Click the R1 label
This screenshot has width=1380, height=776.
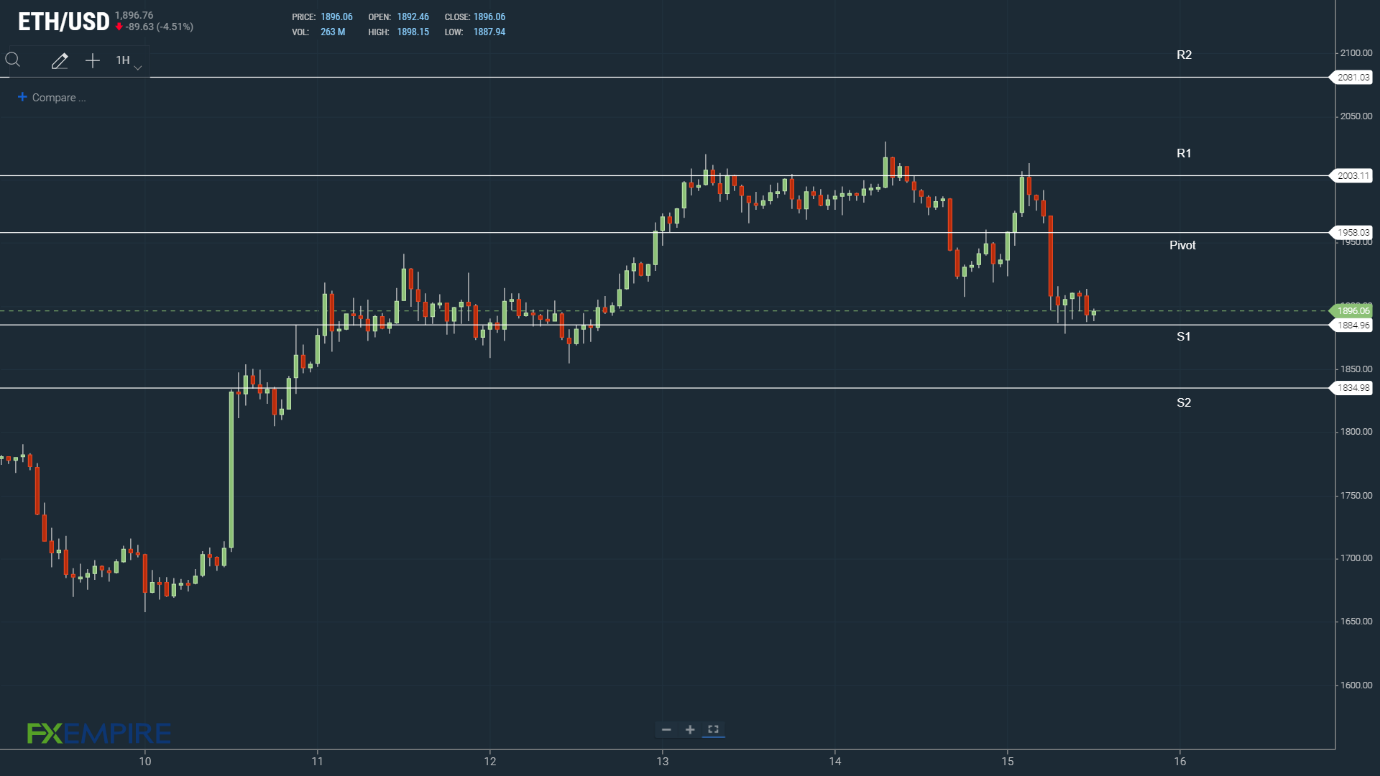1184,153
